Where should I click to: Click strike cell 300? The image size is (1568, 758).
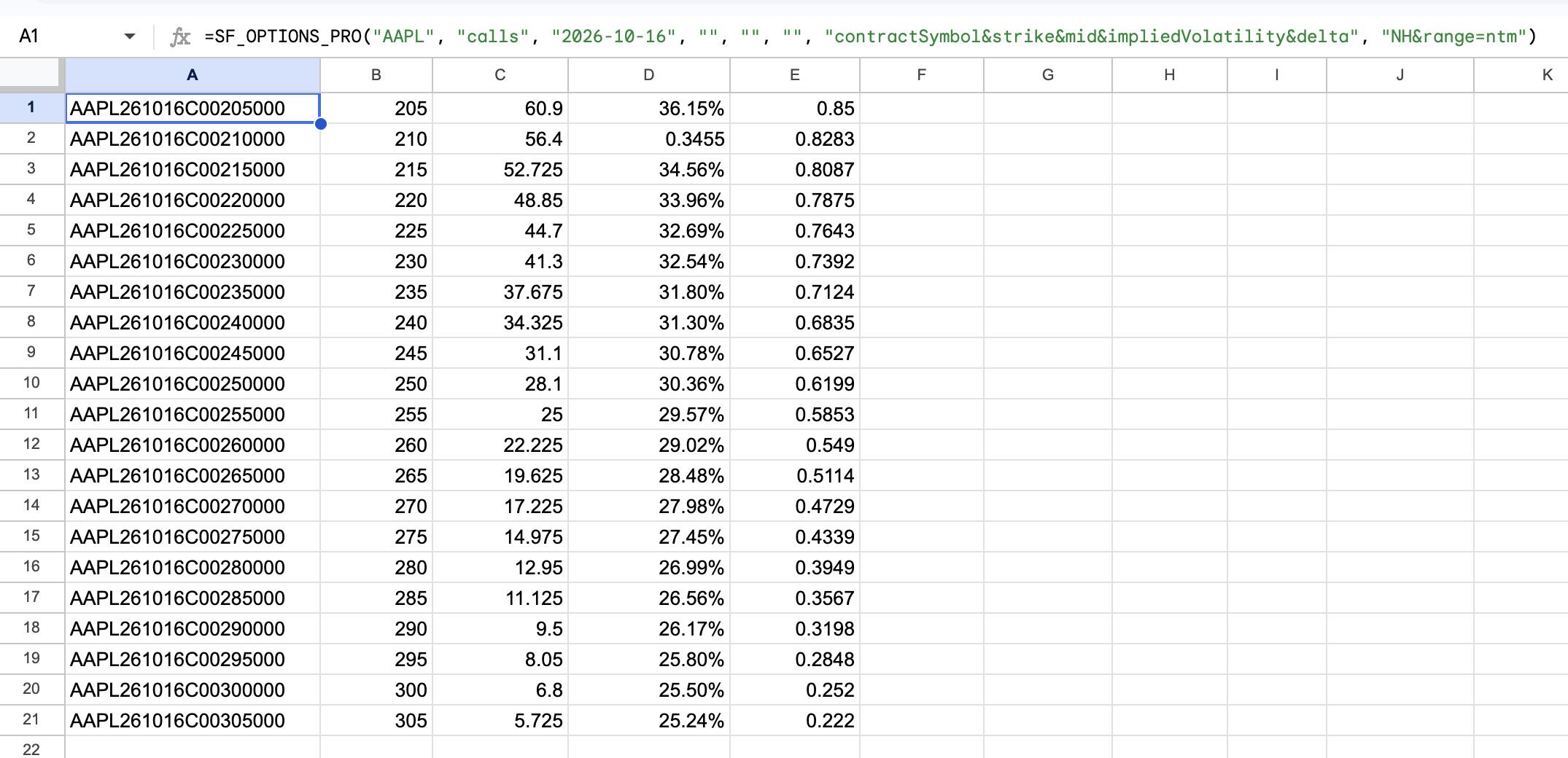tap(376, 689)
